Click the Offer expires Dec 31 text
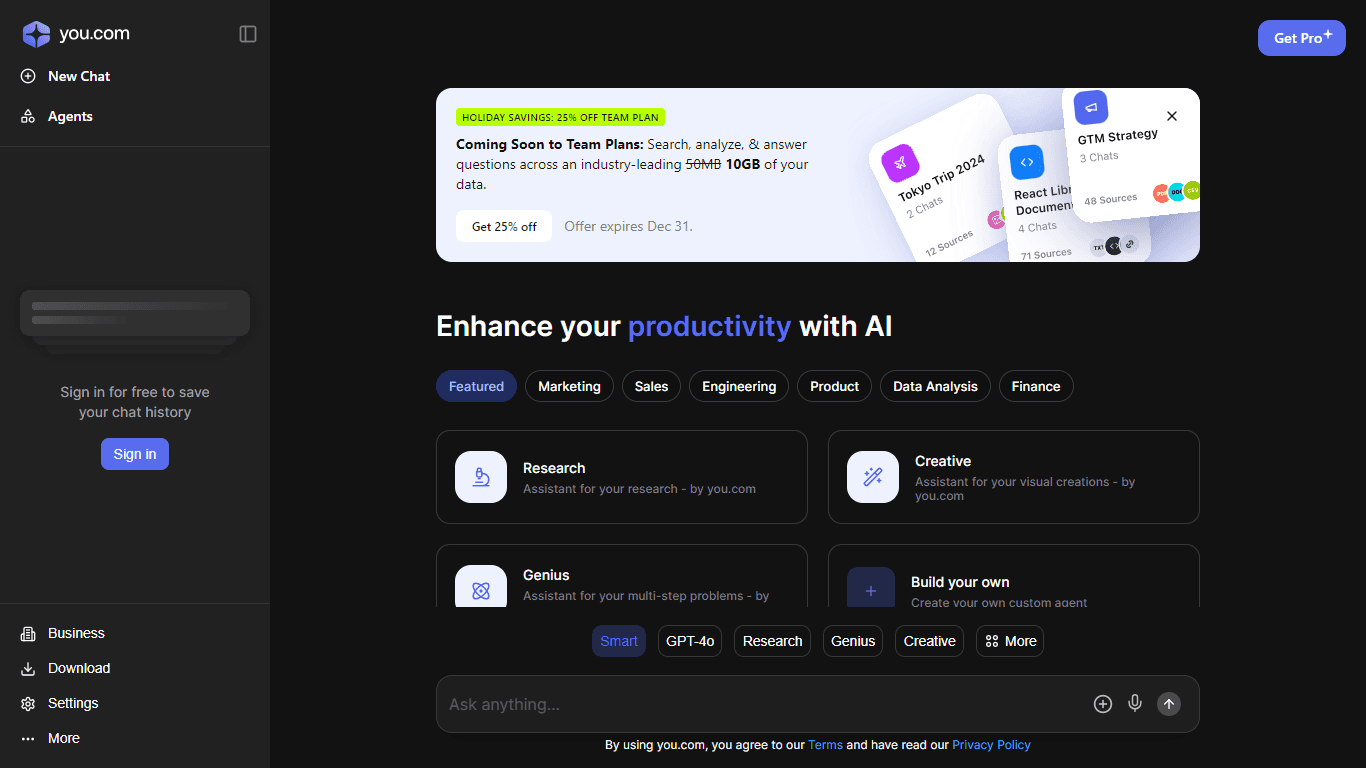 [x=628, y=226]
